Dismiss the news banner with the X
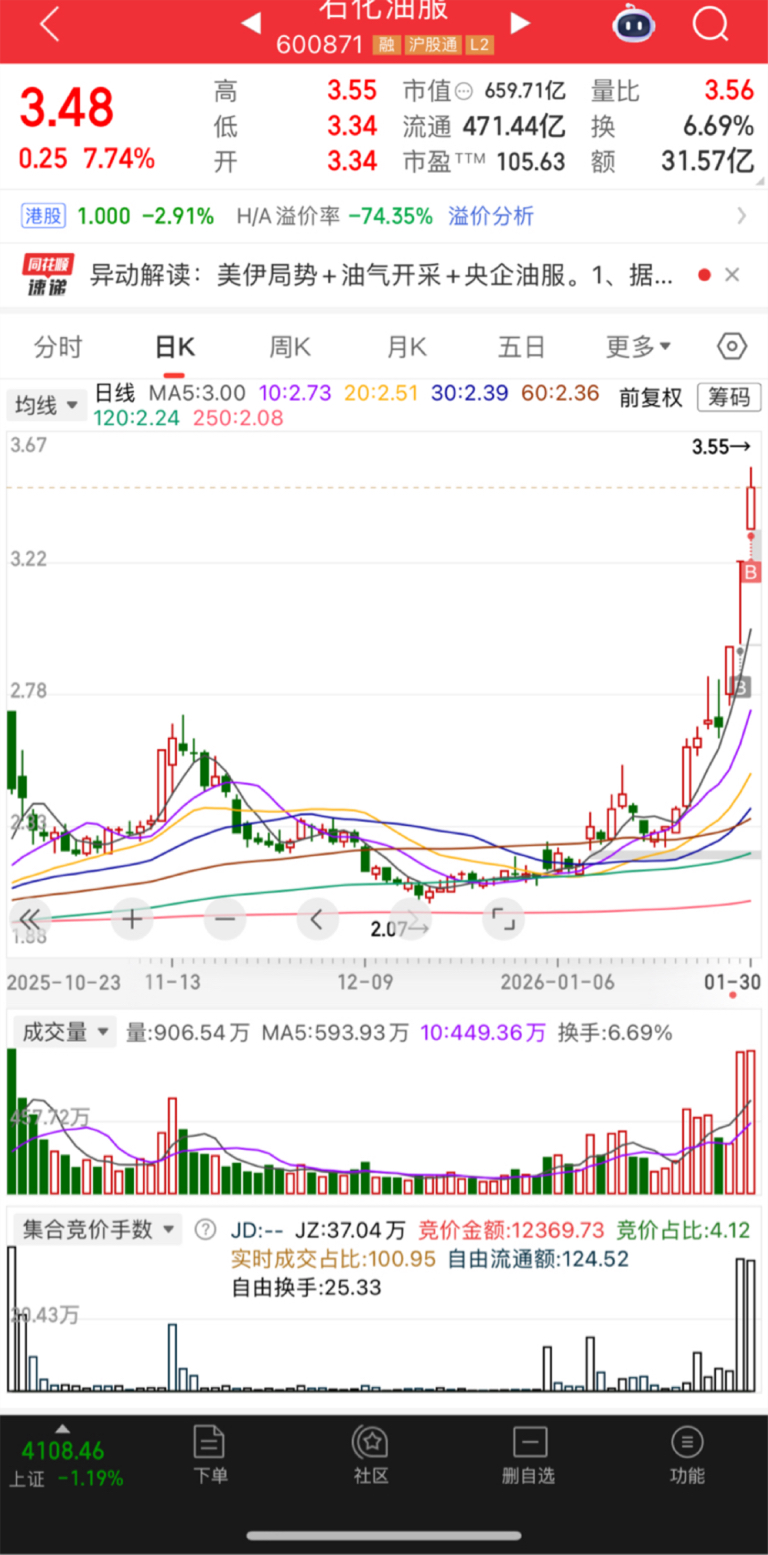 pos(732,275)
